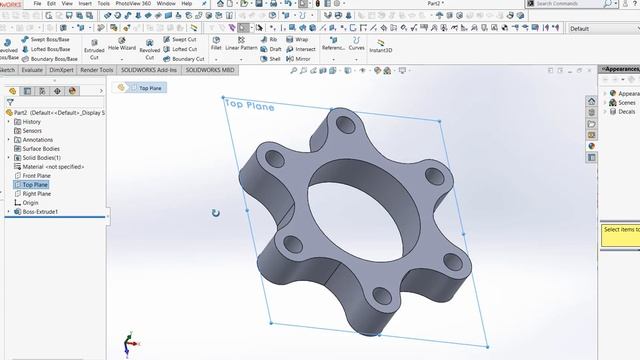Click the Reference Geometry tool

point(333,44)
